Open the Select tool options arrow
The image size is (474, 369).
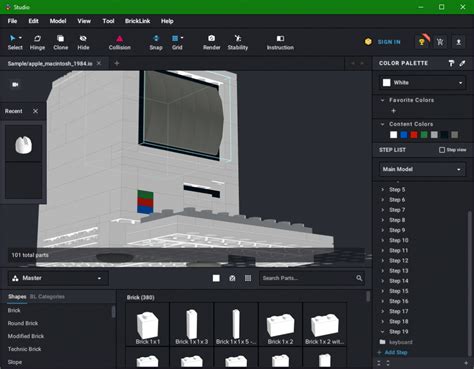pos(20,38)
